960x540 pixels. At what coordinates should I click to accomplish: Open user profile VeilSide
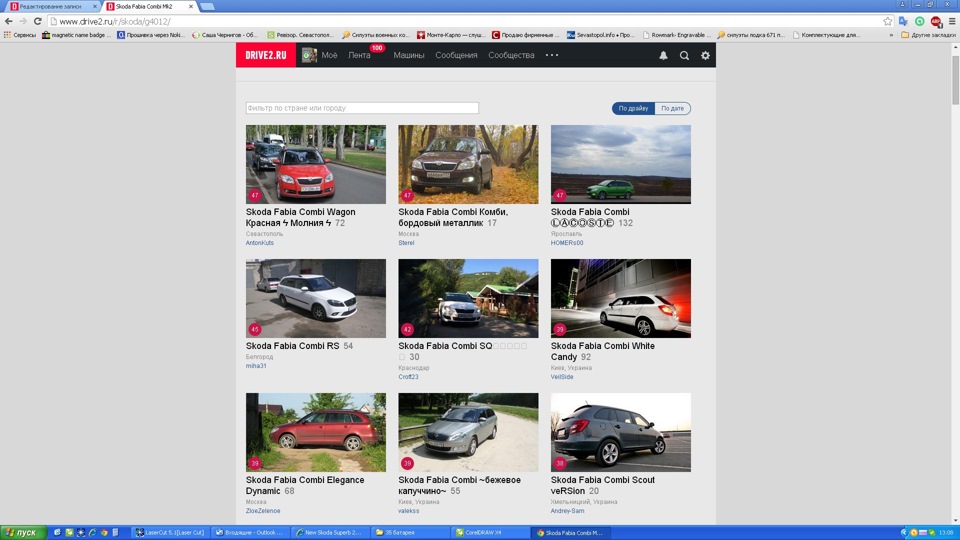(562, 377)
